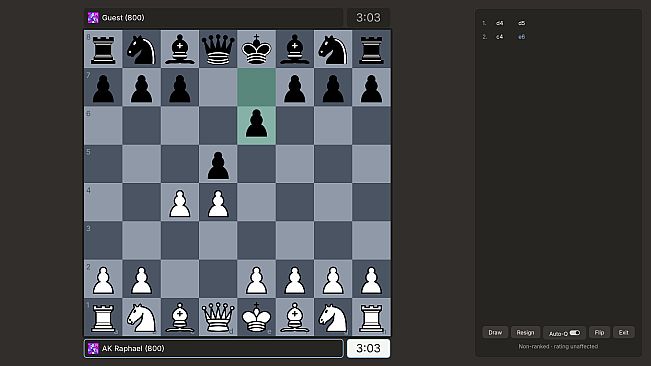
Task: Select the black rook on h8
Action: click(x=371, y=49)
